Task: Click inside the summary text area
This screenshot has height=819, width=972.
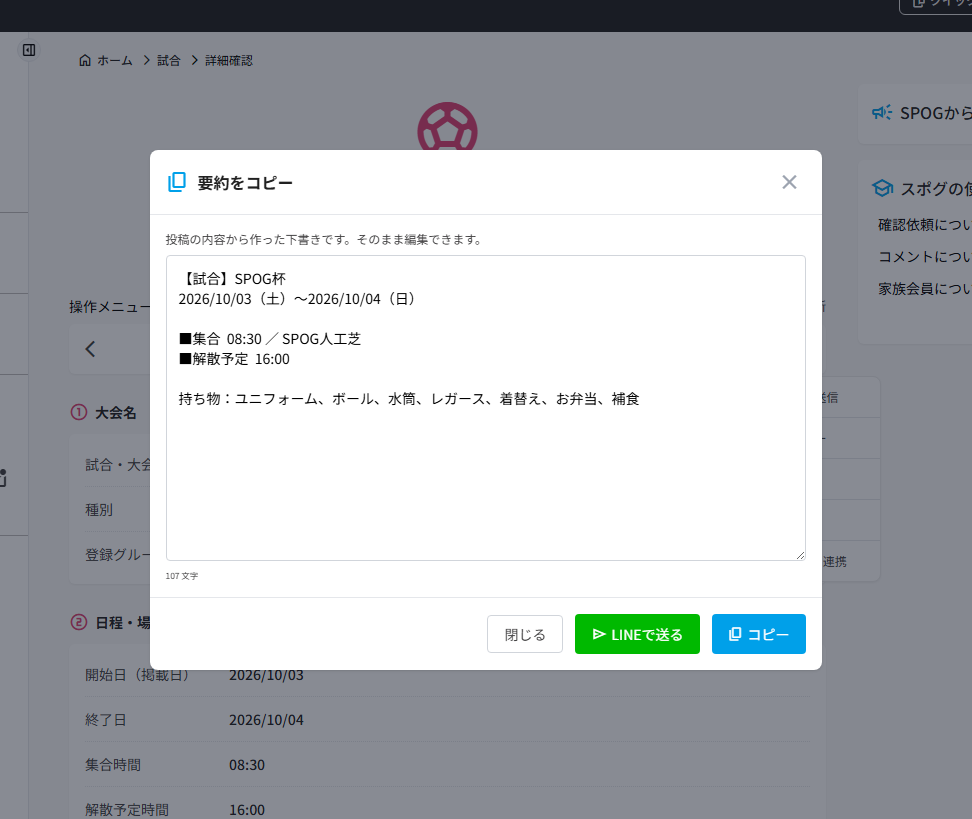Action: click(x=486, y=408)
